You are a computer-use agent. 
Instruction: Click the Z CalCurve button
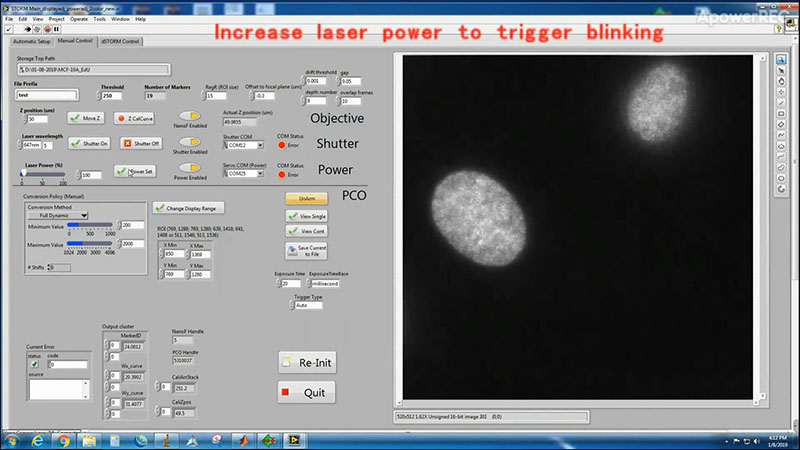[x=135, y=118]
